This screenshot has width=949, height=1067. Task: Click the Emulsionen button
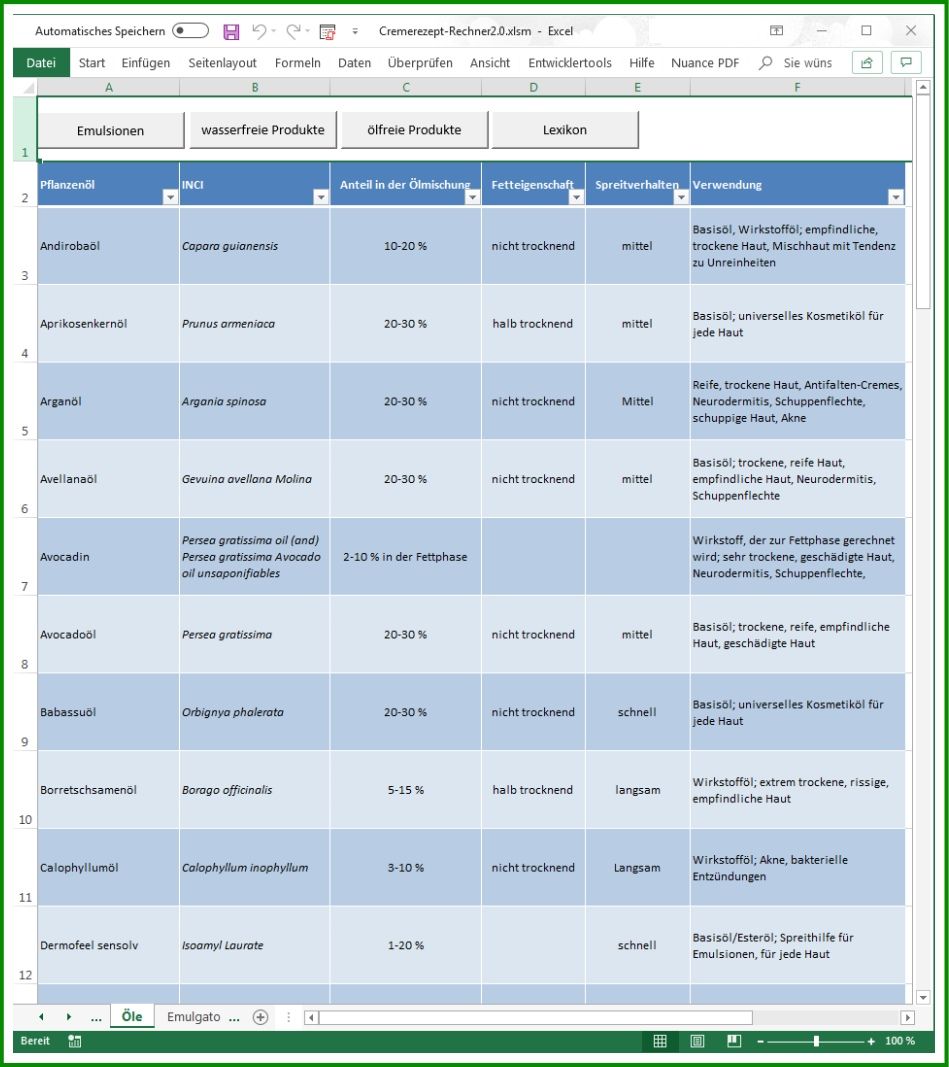[110, 130]
